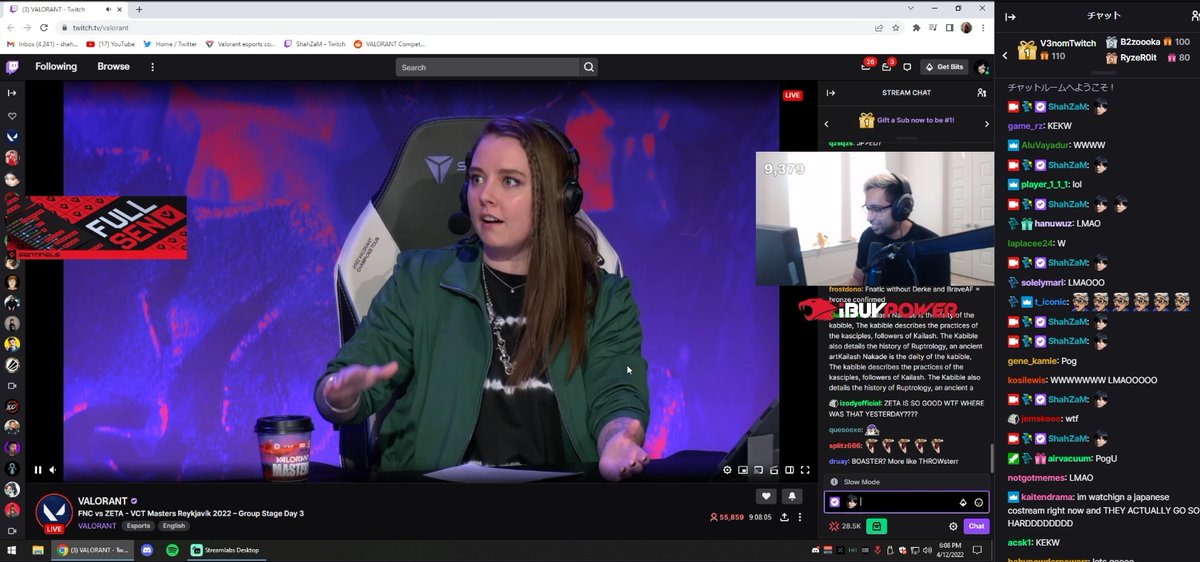The image size is (1200, 562).
Task: Open video player settings gear
Action: [x=727, y=469]
